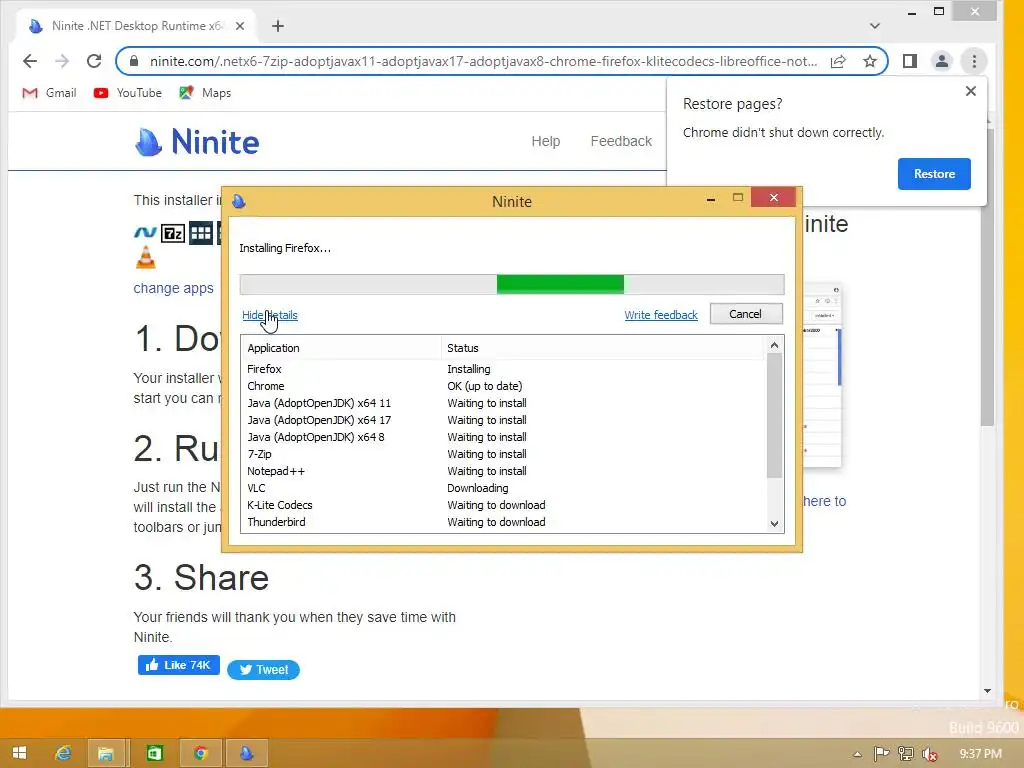Click the .NET app icon on webpage

coord(145,232)
